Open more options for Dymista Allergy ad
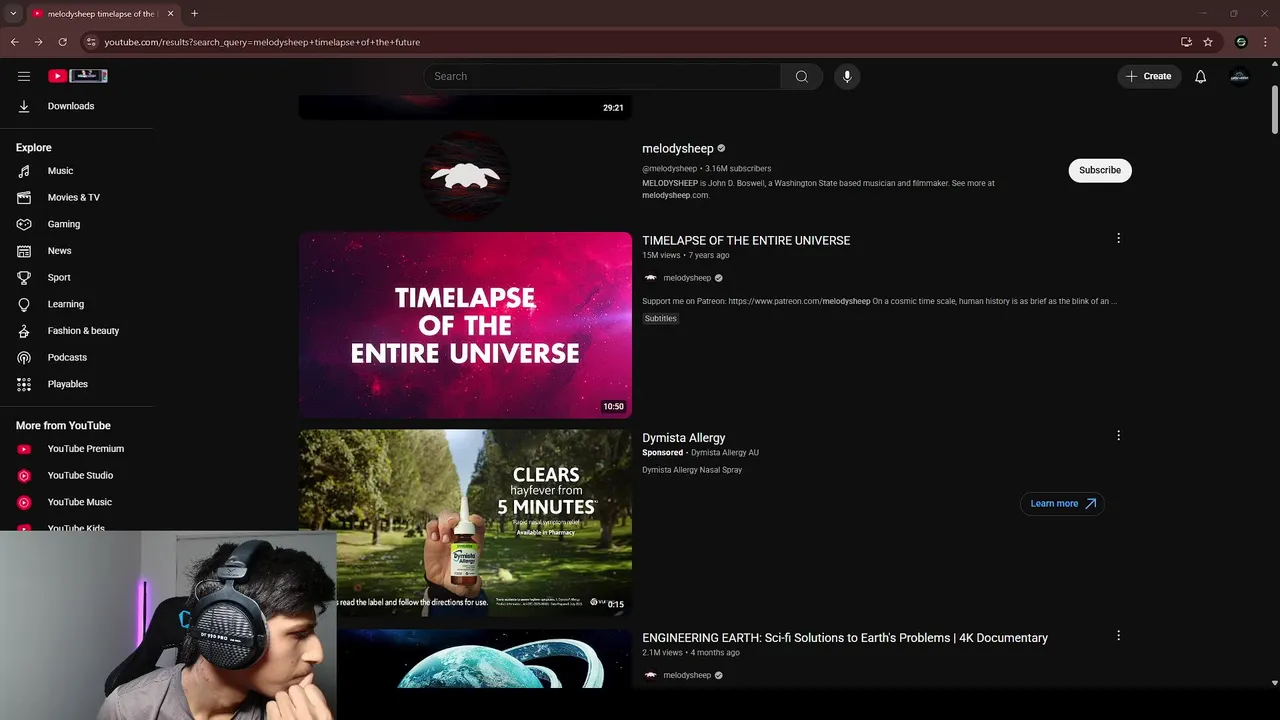 (x=1118, y=435)
